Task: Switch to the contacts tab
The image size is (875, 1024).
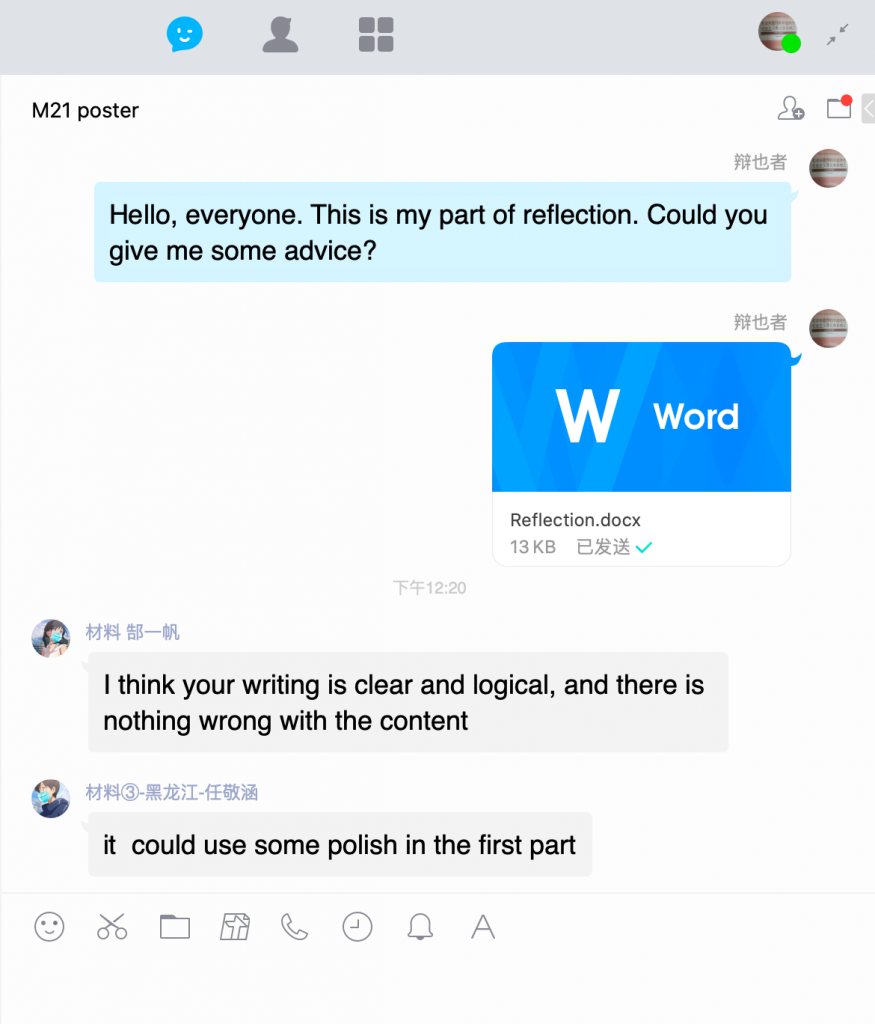Action: (280, 35)
